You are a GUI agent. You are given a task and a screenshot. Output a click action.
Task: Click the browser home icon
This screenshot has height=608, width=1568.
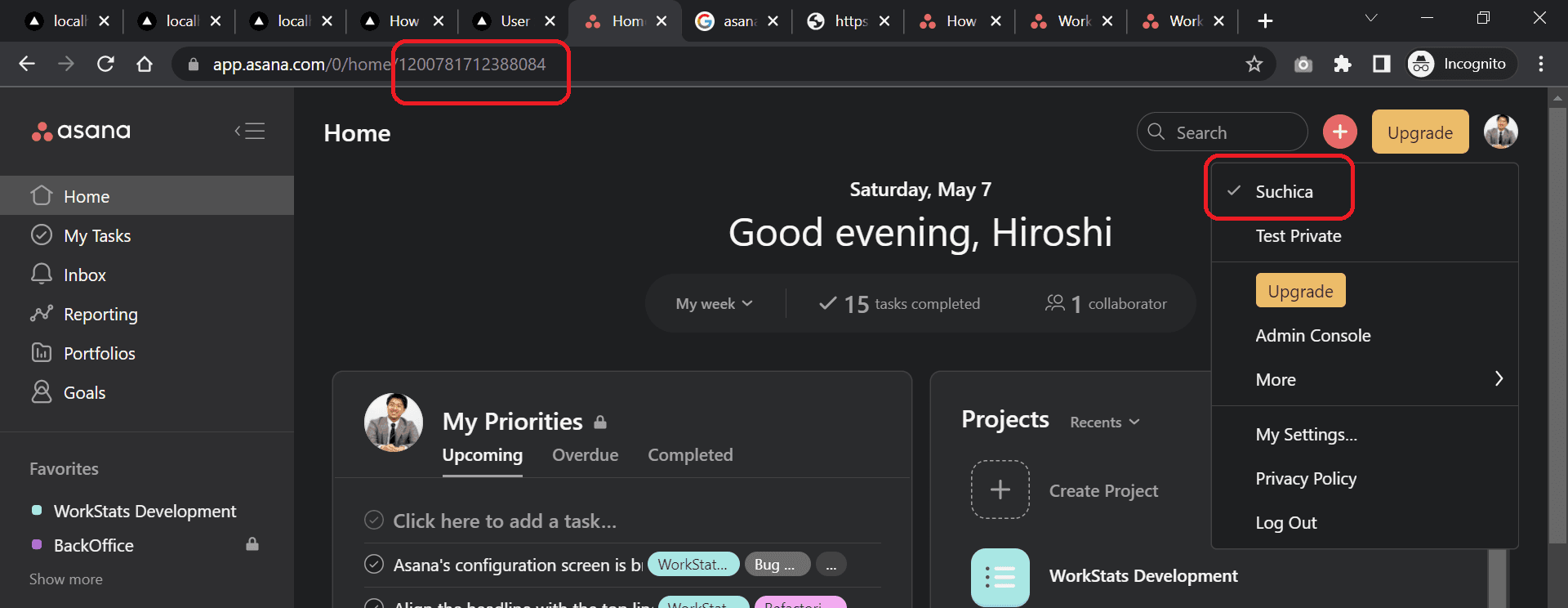[145, 64]
